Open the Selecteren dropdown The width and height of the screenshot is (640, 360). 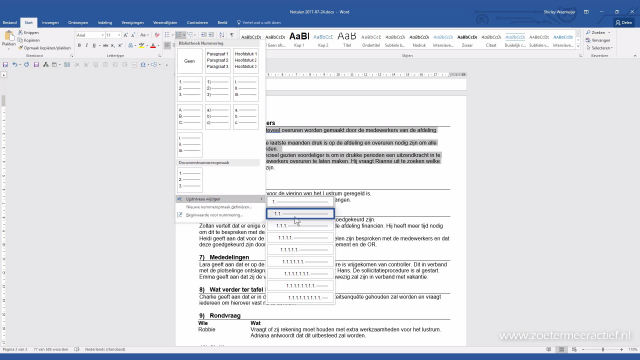pos(599,48)
